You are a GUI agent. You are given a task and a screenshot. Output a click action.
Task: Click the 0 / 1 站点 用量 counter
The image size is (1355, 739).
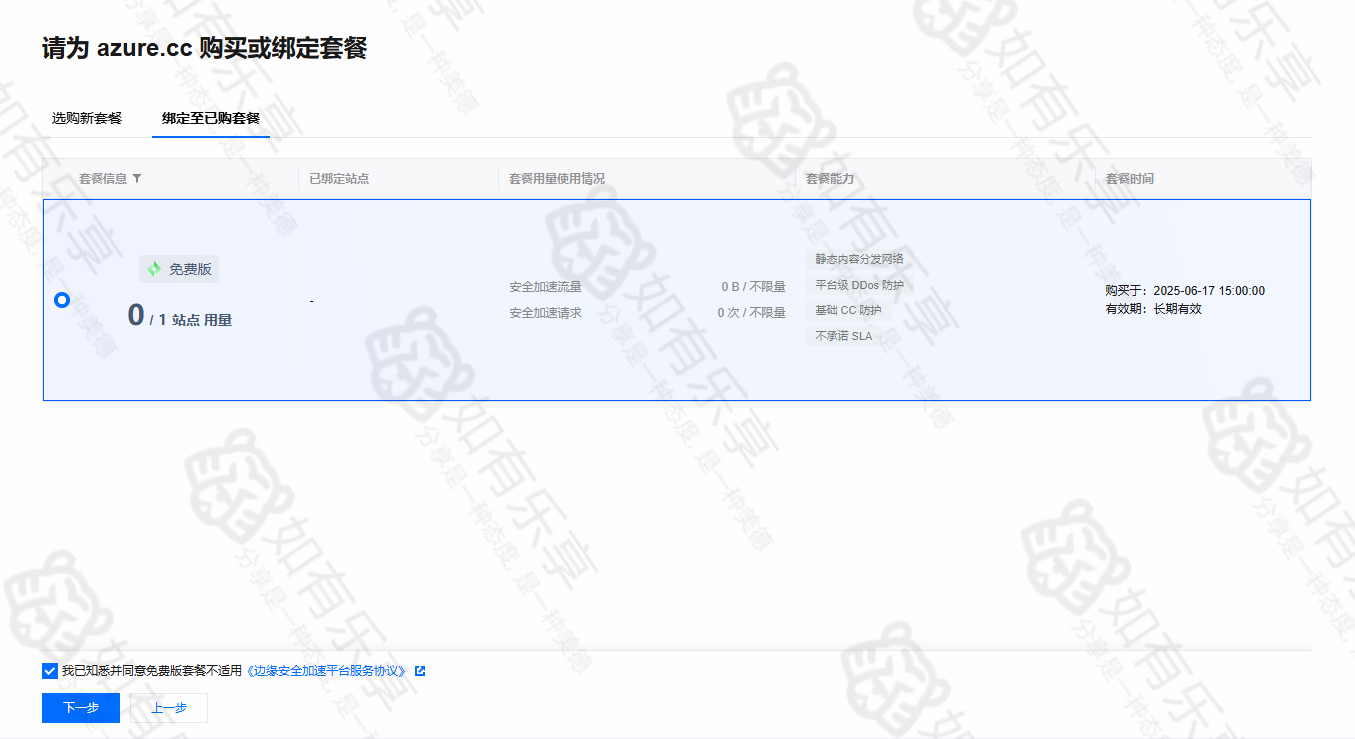pyautogui.click(x=180, y=317)
